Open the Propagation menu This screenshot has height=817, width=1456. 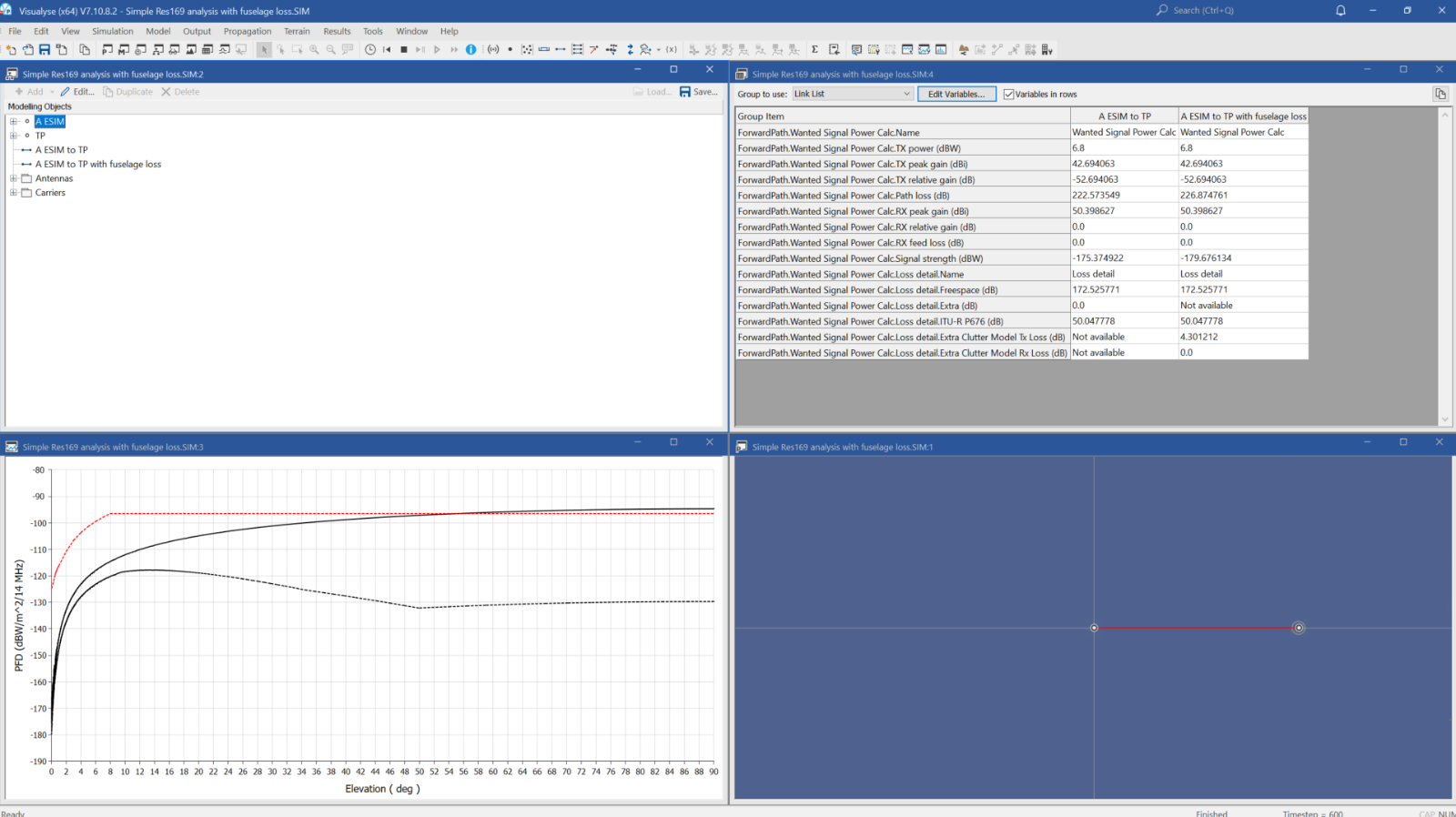[247, 31]
